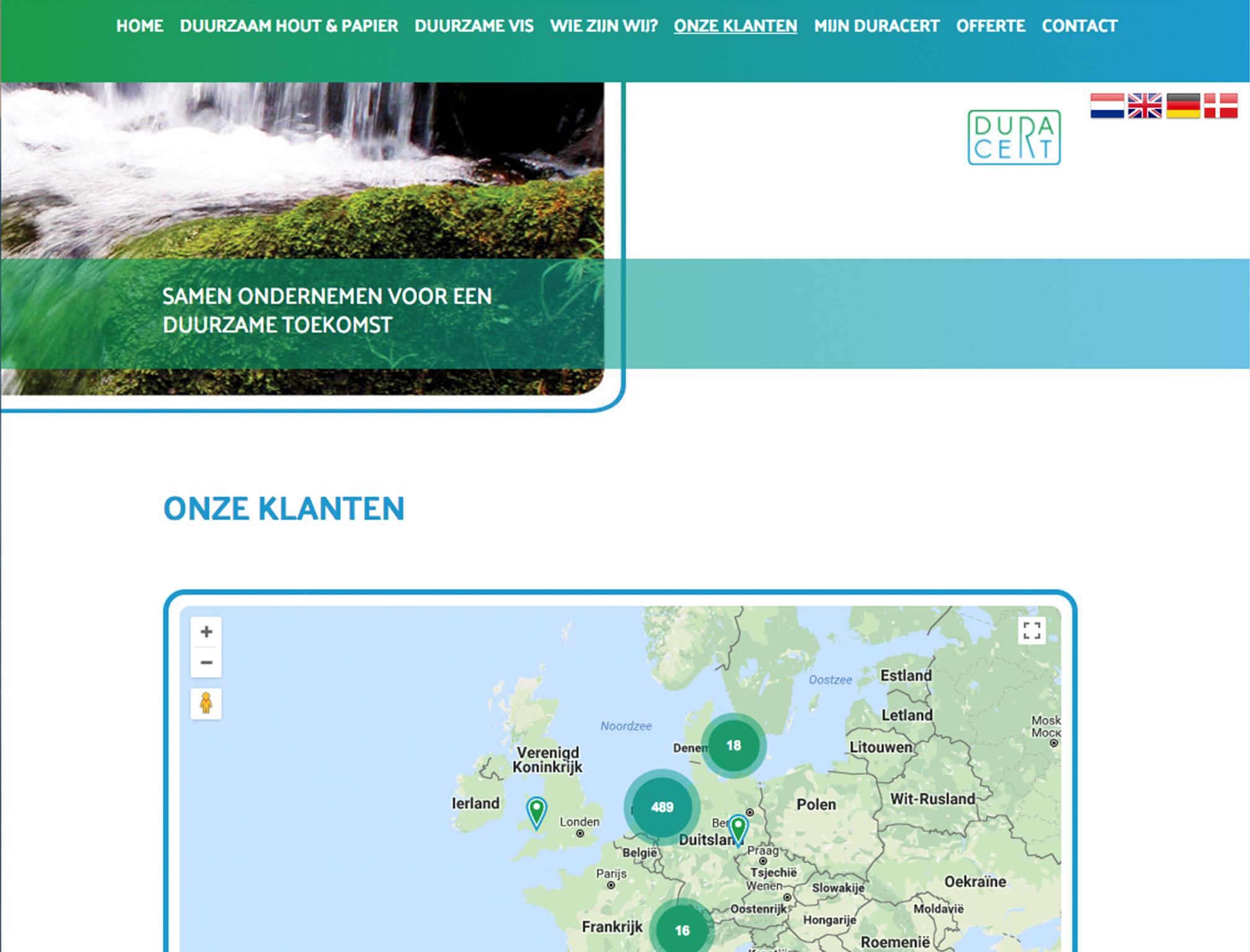Click the green pin near Berlin

tap(738, 827)
